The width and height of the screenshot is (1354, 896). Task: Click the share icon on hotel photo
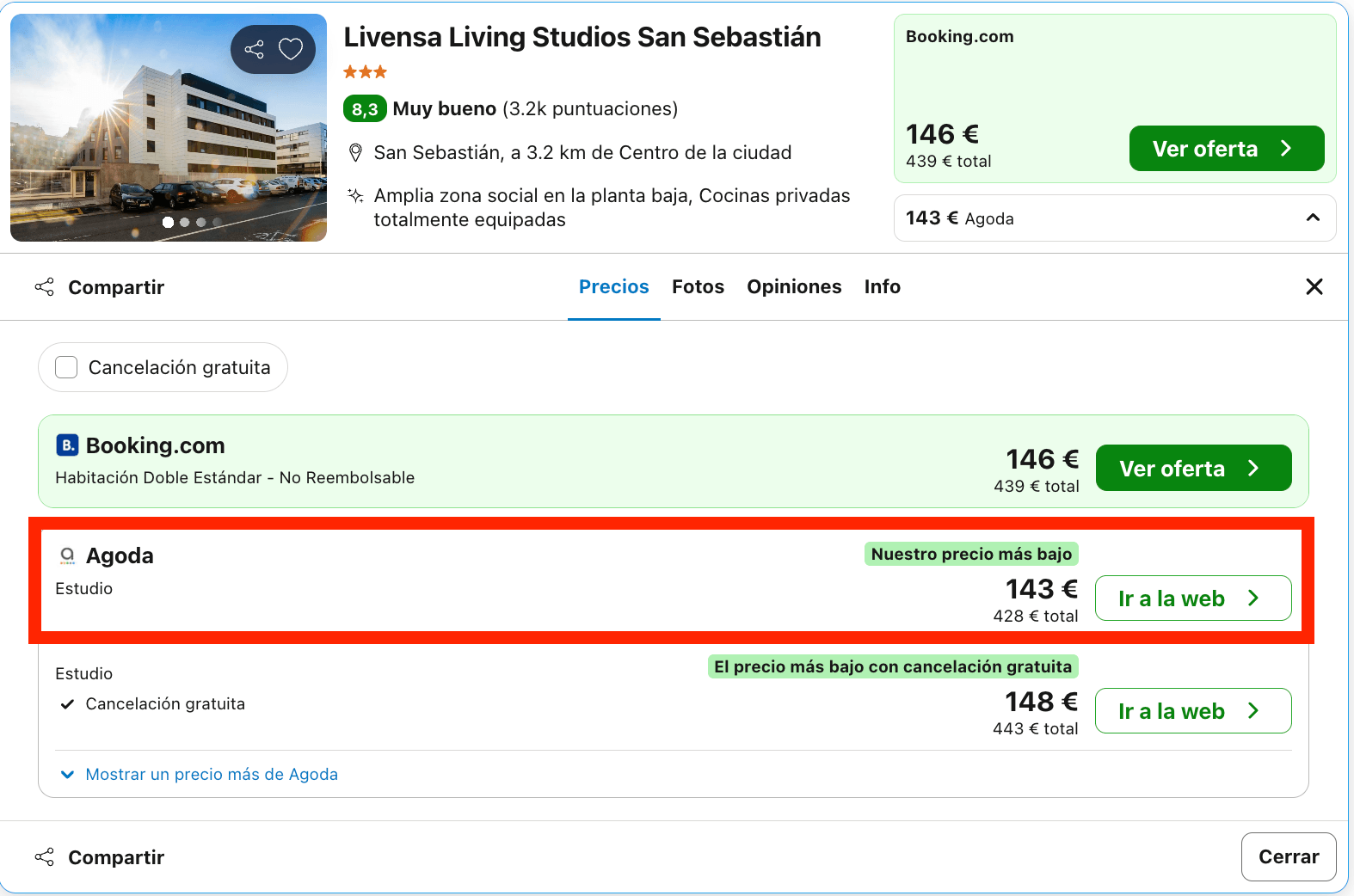pyautogui.click(x=255, y=49)
